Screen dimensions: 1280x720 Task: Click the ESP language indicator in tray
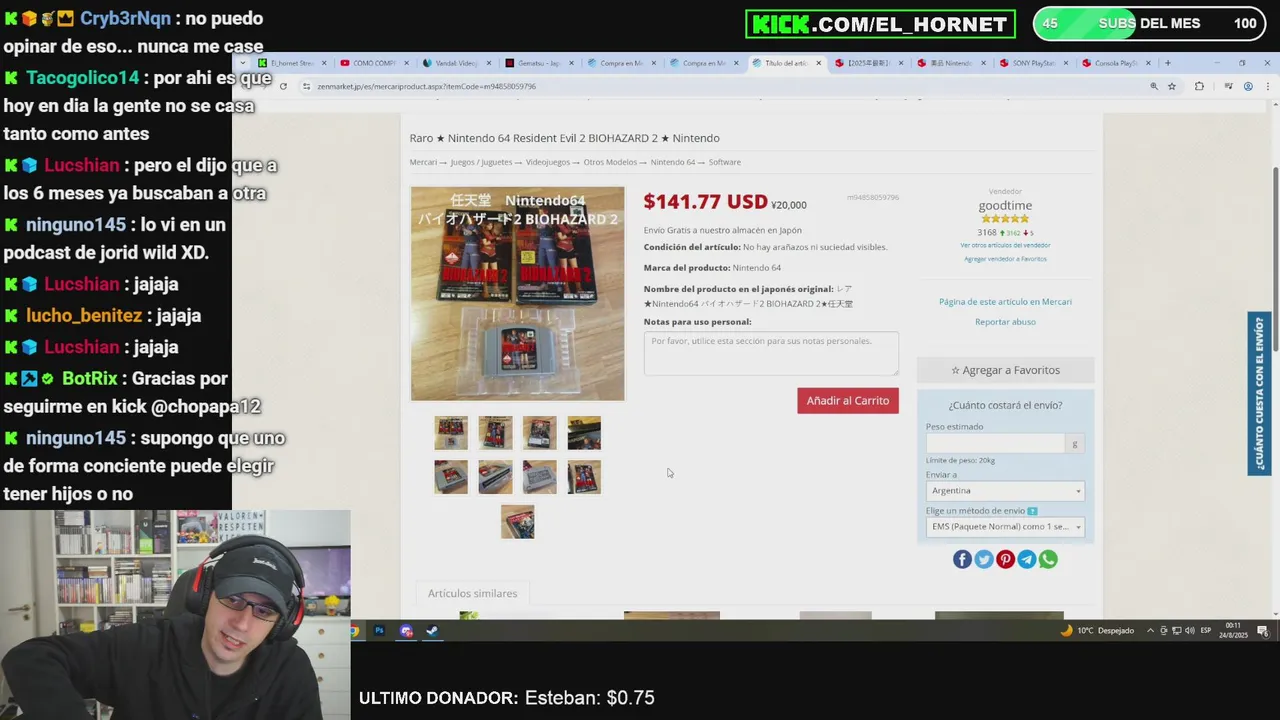1206,631
